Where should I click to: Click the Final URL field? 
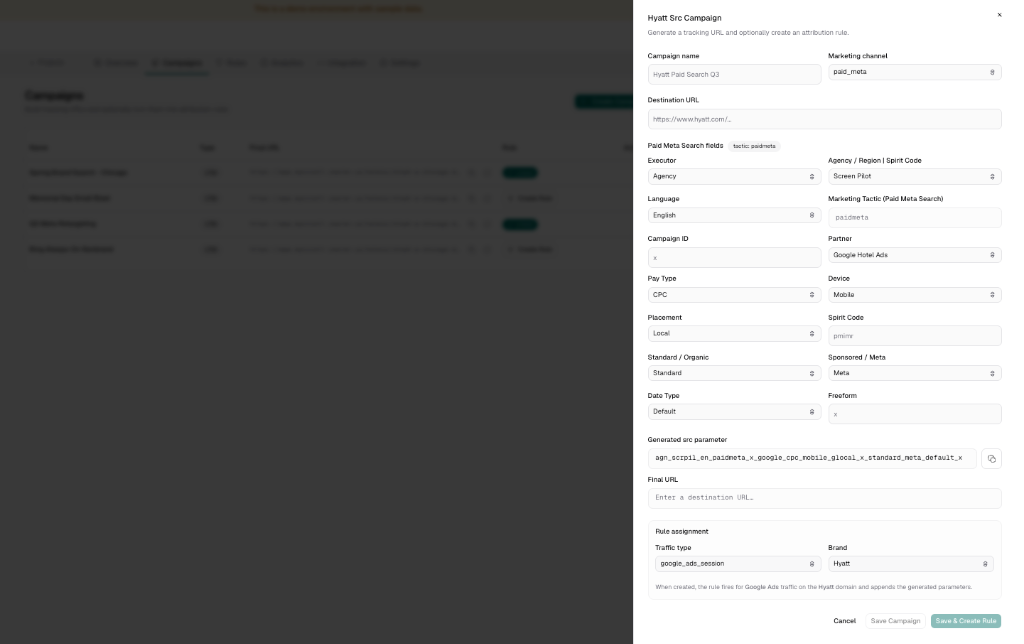824,498
